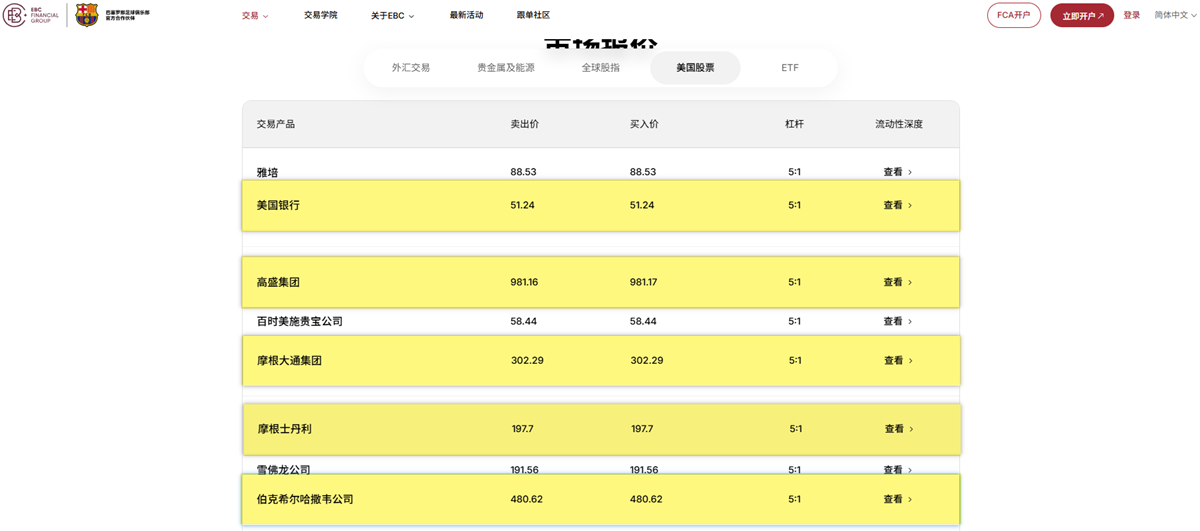
Task: Click the 雅培 product name
Action: (267, 172)
